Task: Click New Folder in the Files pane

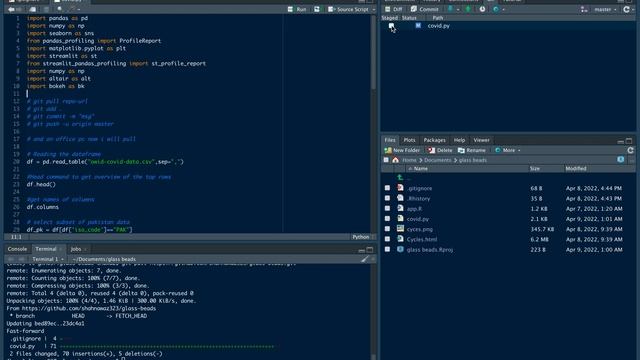Action: pos(402,150)
